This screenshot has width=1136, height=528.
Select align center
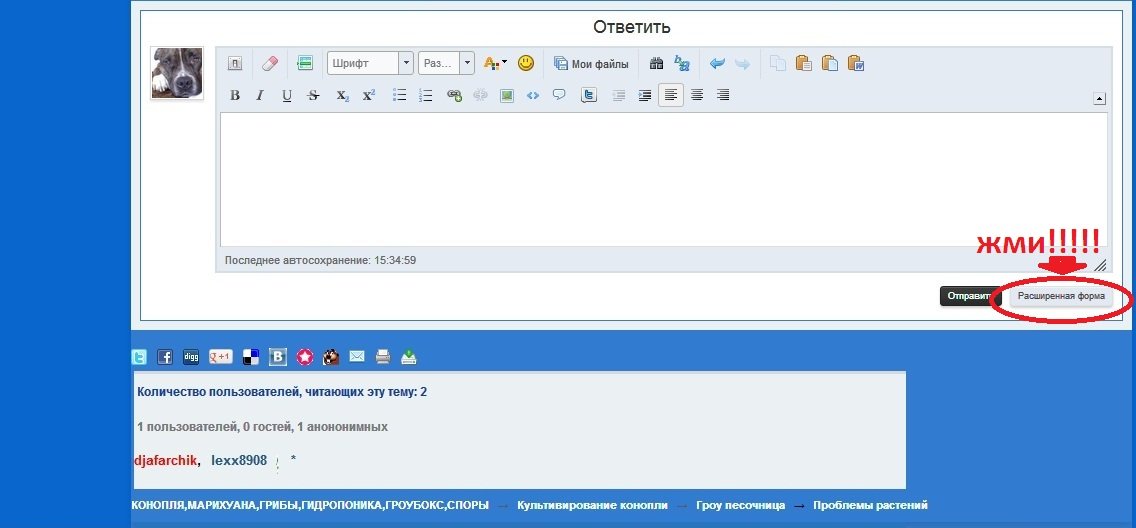(x=697, y=95)
